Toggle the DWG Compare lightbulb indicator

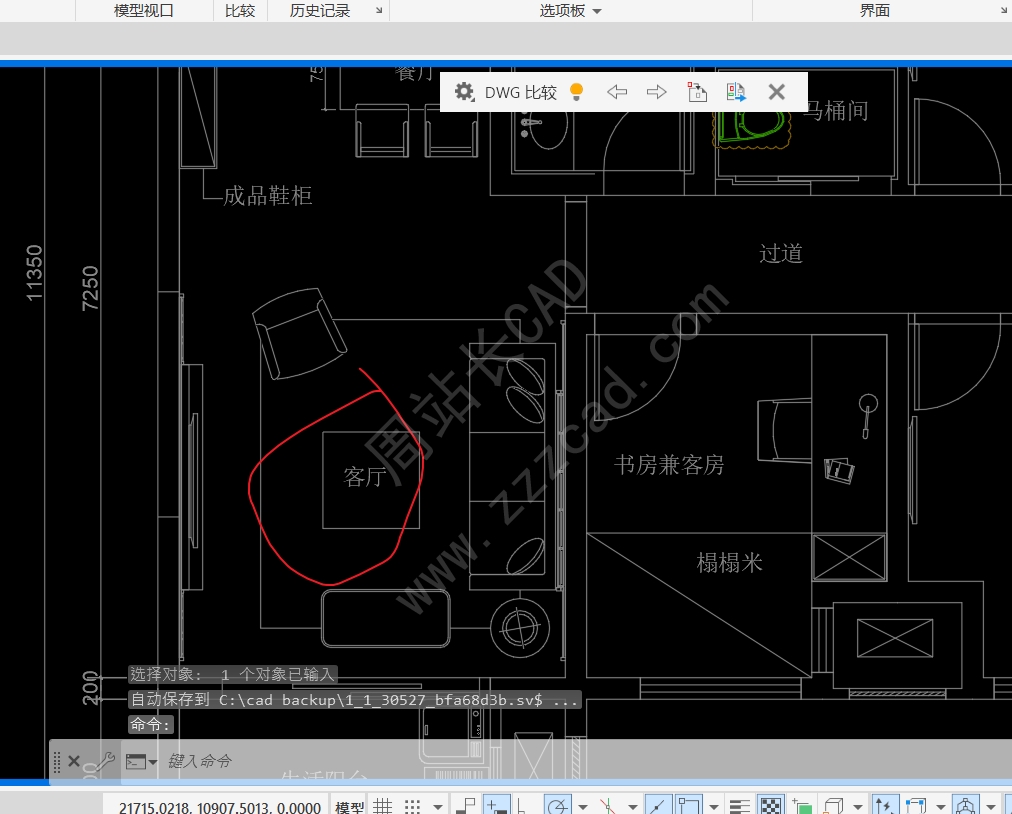pos(576,92)
